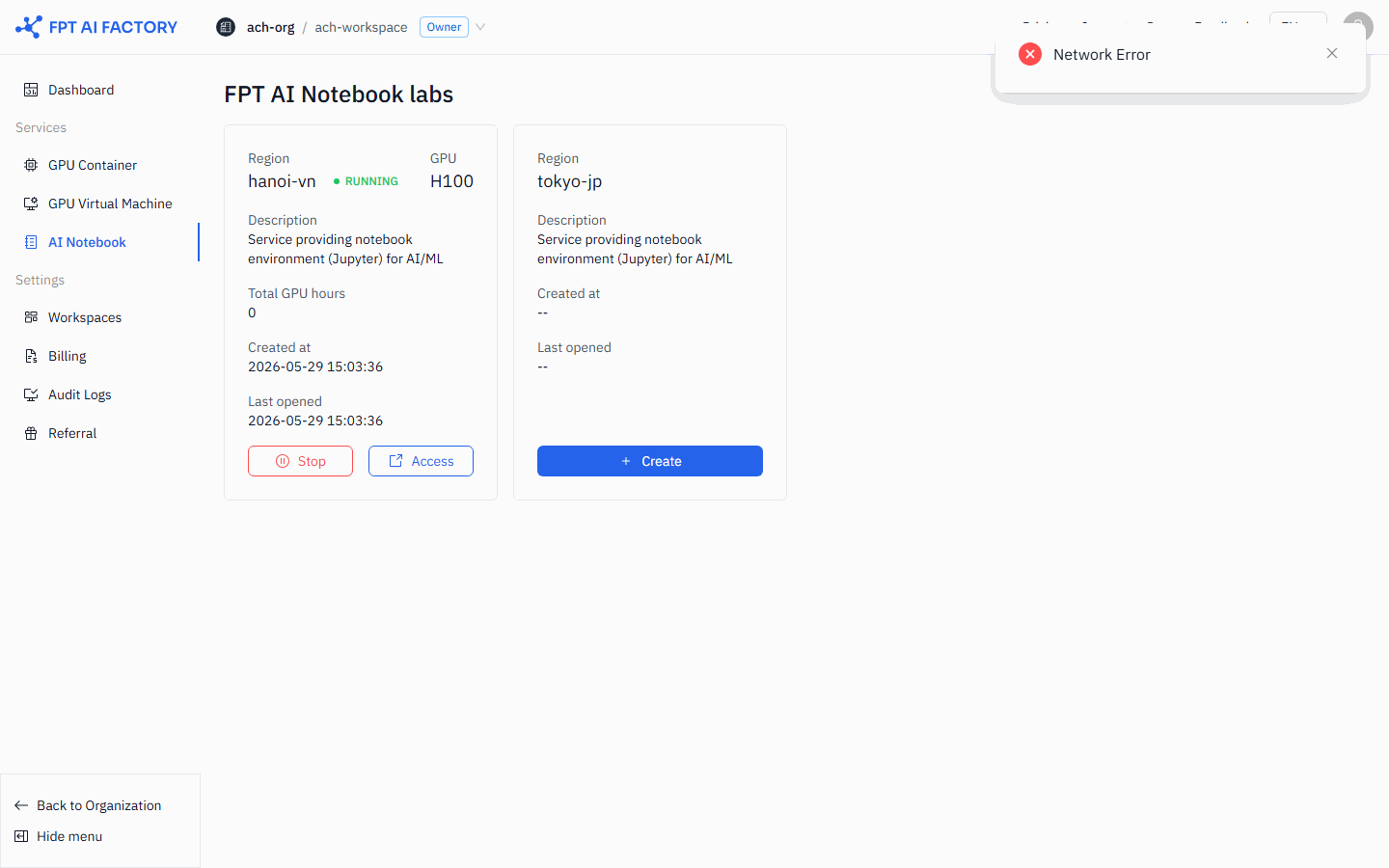
Task: Click the hanoi-vn Last opened timestamp value
Action: [x=315, y=420]
